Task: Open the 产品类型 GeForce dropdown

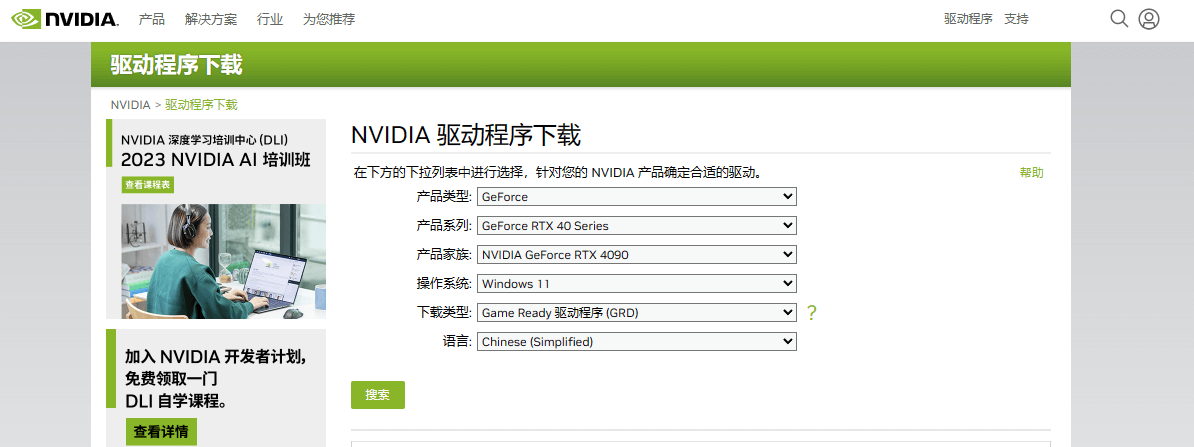Action: click(x=637, y=196)
